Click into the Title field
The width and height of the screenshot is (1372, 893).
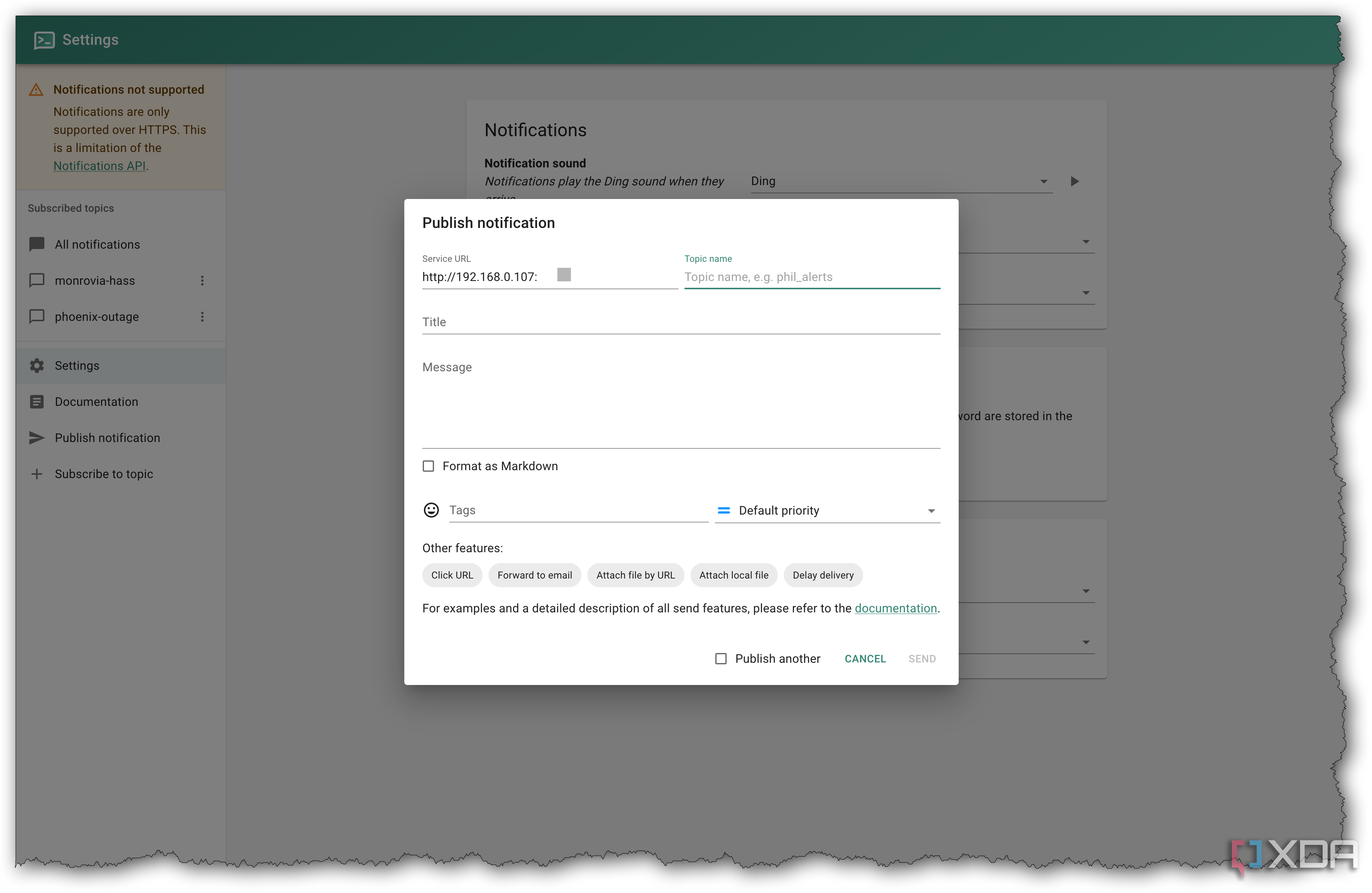(681, 322)
